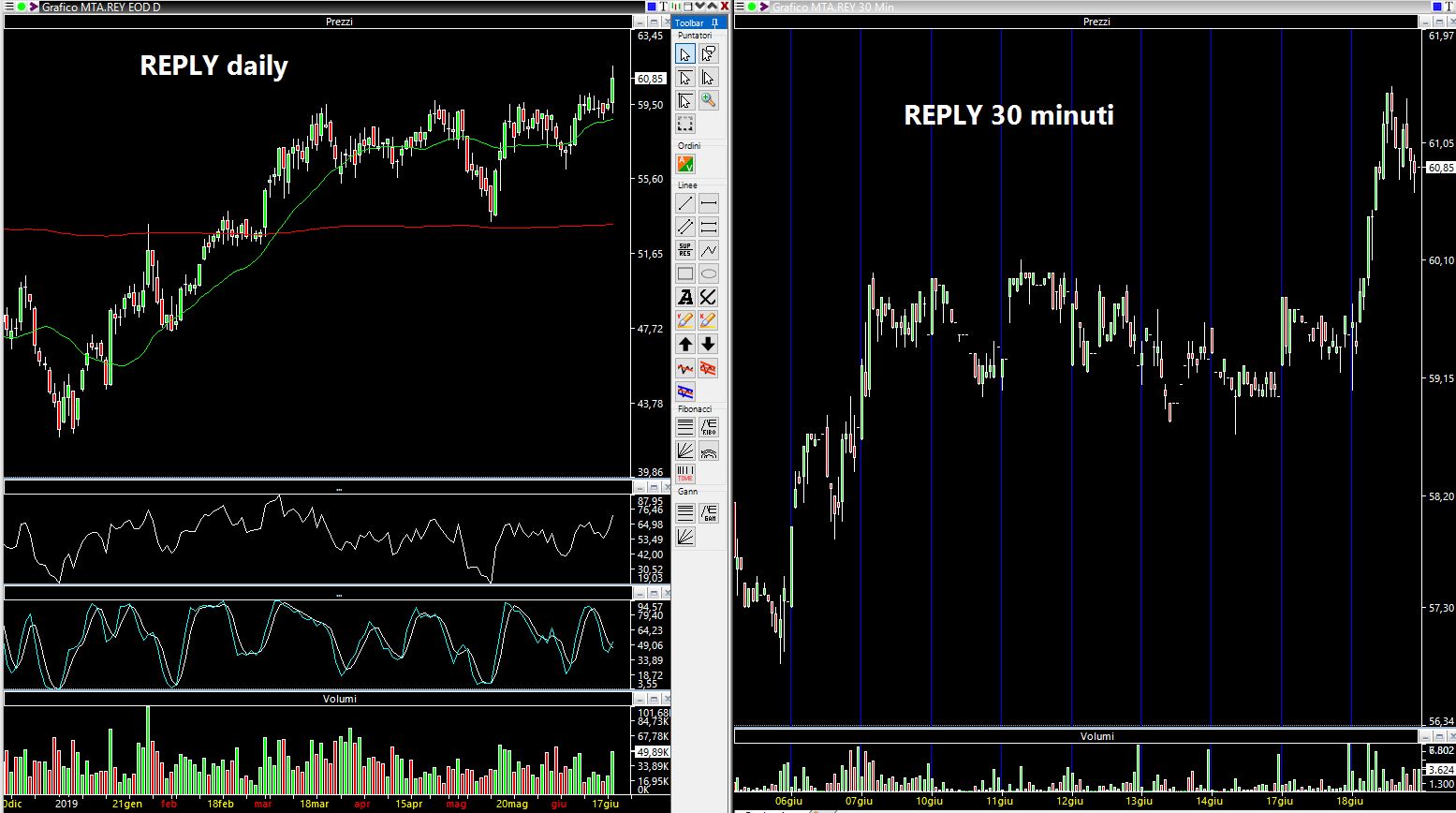Select the diagonal trend line tool
The height and width of the screenshot is (813, 1456).
point(685,203)
